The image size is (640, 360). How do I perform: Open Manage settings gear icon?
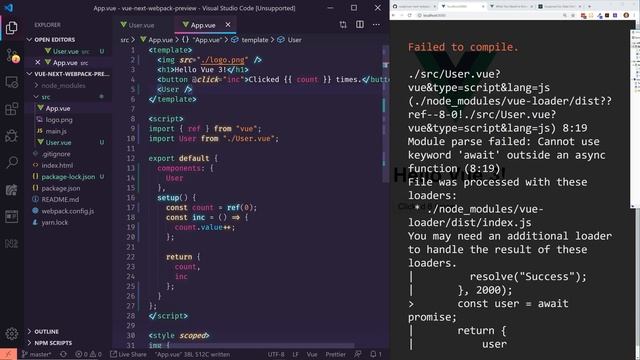(11, 333)
